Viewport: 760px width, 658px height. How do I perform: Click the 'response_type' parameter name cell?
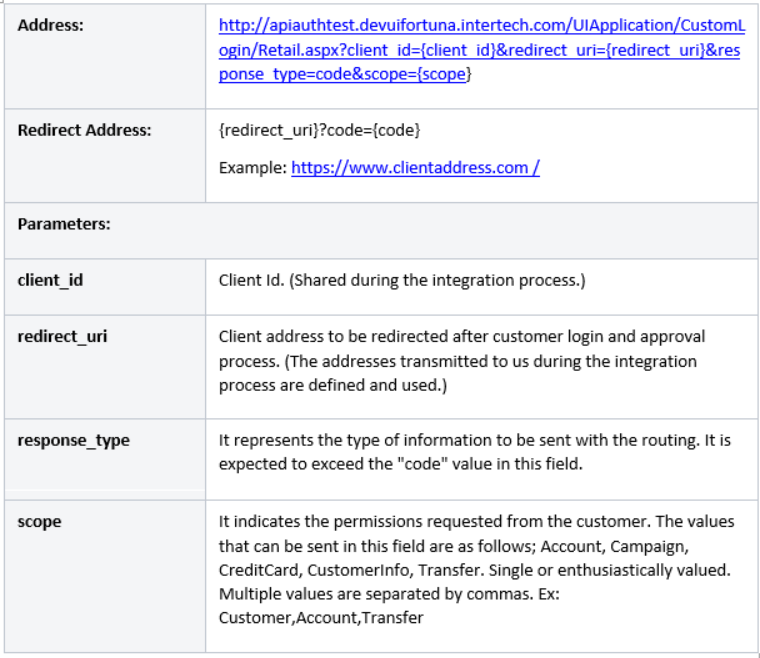point(73,440)
